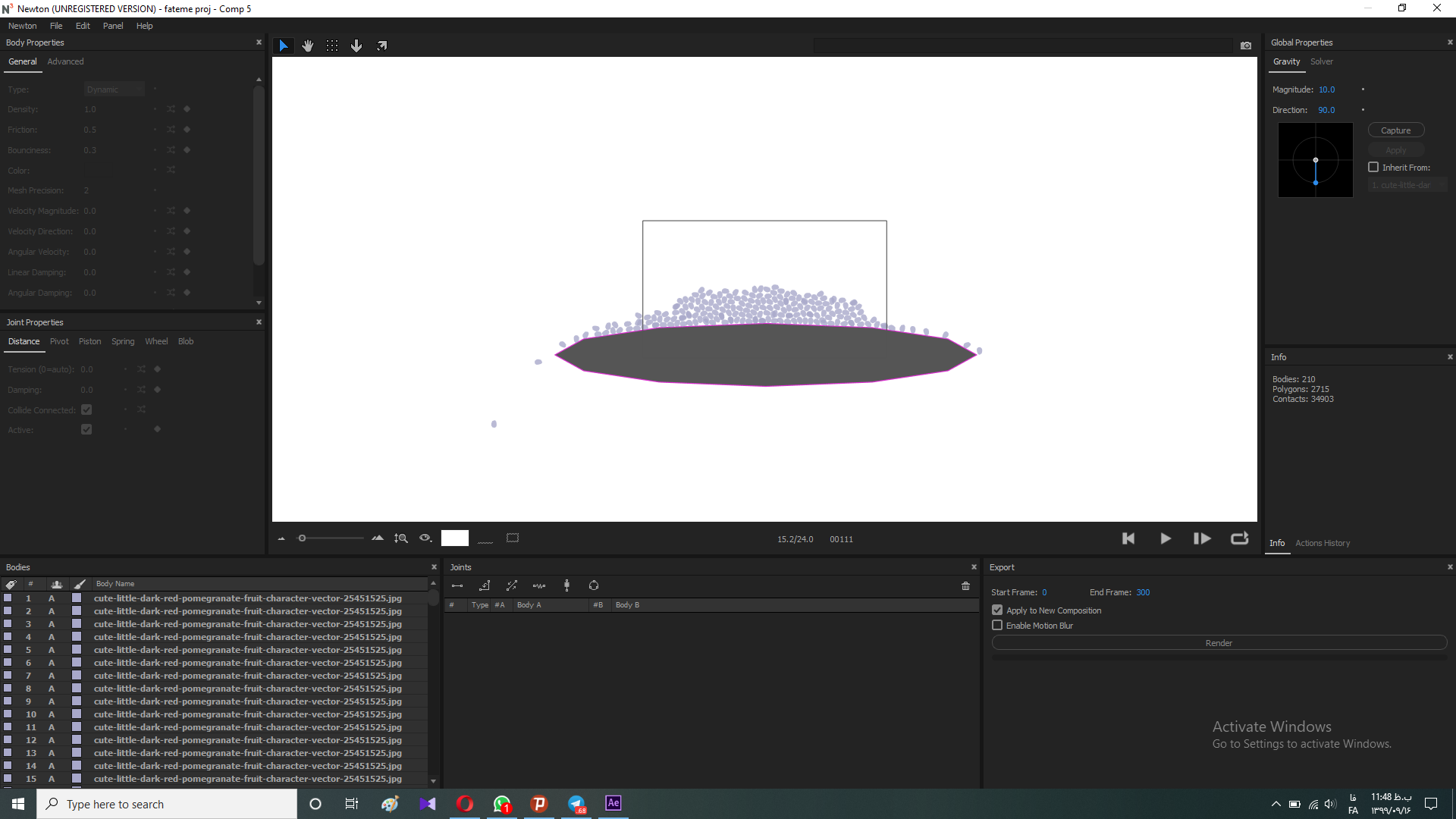The height and width of the screenshot is (819, 1456).
Task: Click the Render button in Export panel
Action: click(1219, 643)
